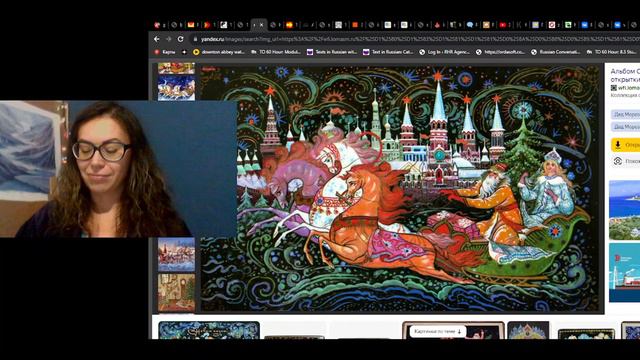Select the beige interior thumbnail in left strip
The height and width of the screenshot is (360, 640).
[176, 292]
